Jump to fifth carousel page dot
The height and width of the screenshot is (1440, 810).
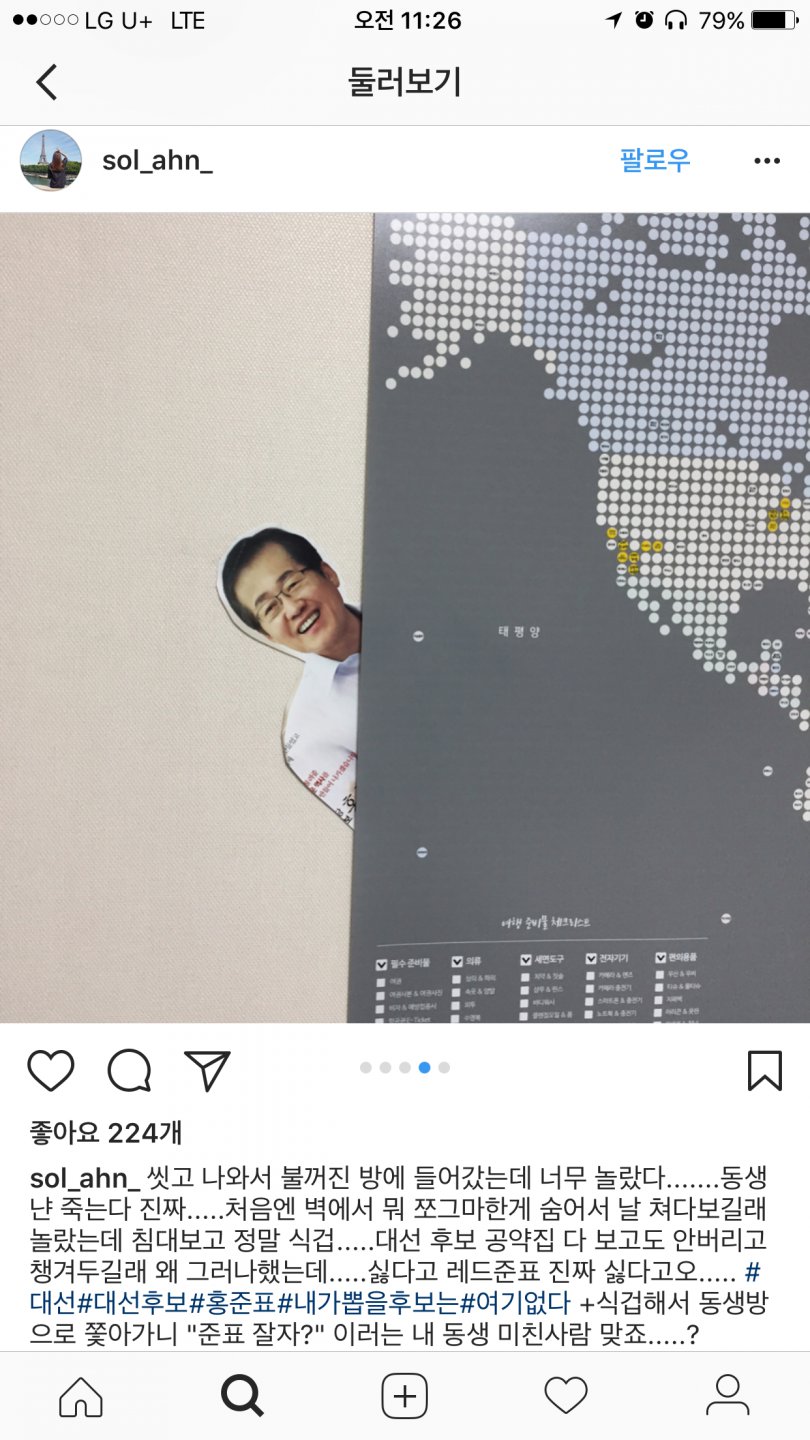(x=444, y=1068)
